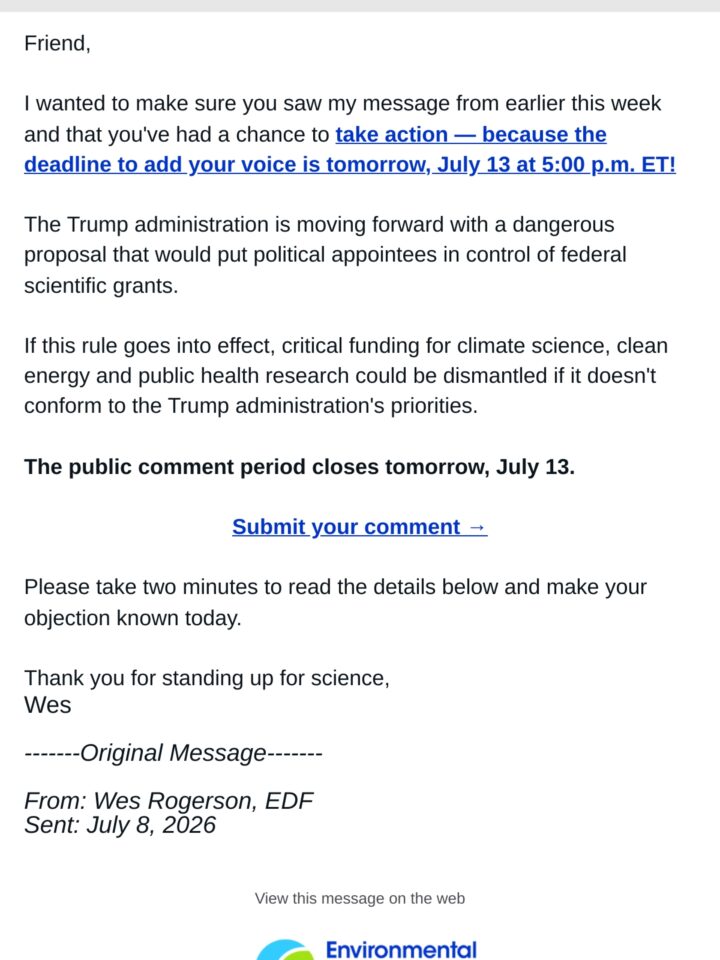
Task: Open 'View this message on the web'
Action: coord(359,898)
